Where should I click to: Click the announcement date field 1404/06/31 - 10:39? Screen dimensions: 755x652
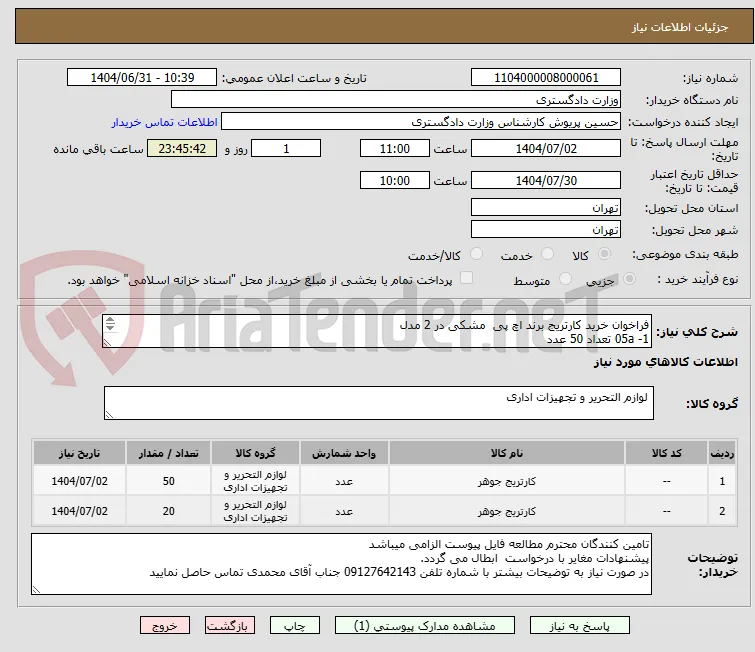[142, 78]
